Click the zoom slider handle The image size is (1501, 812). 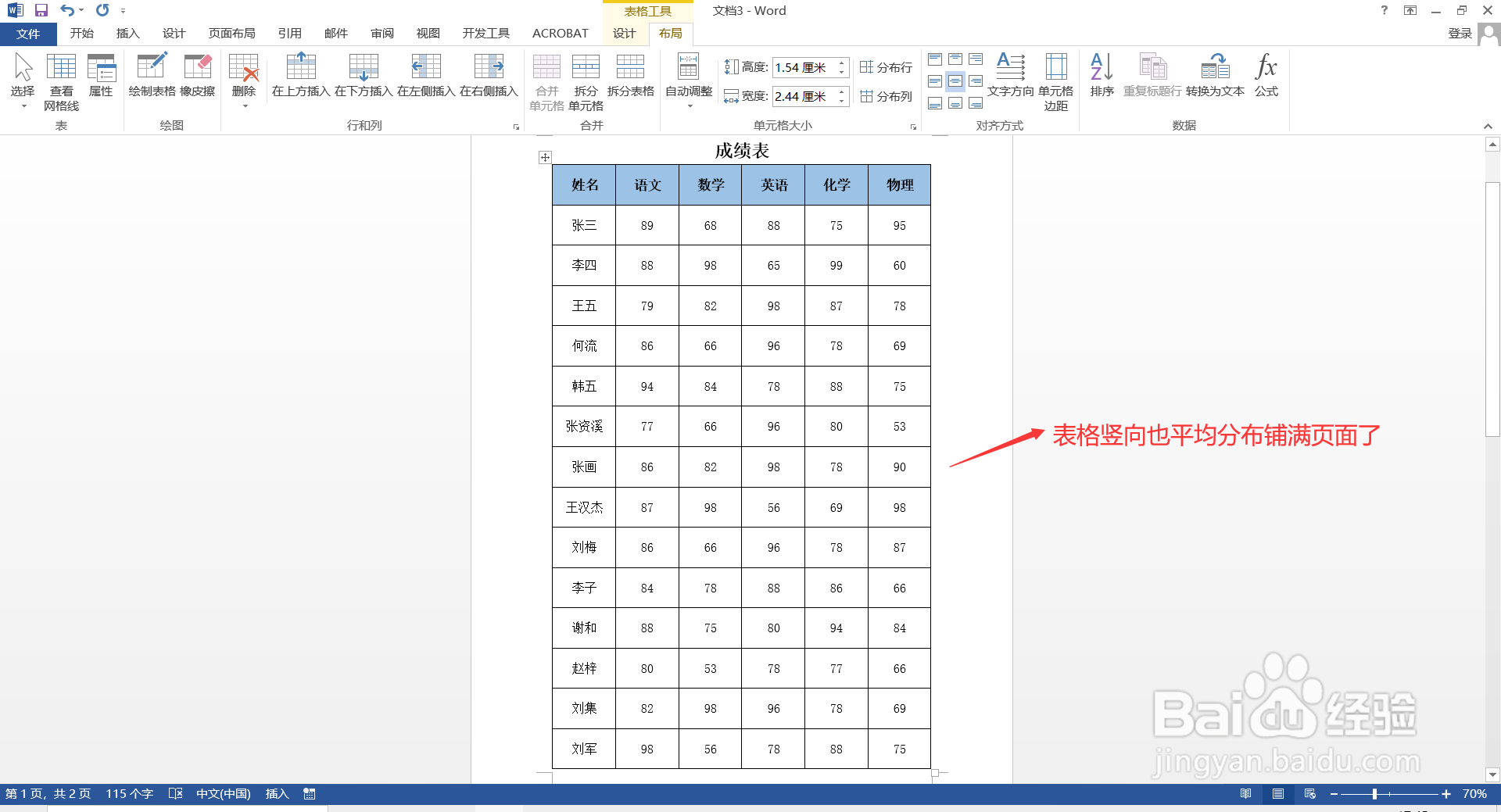(x=1374, y=794)
